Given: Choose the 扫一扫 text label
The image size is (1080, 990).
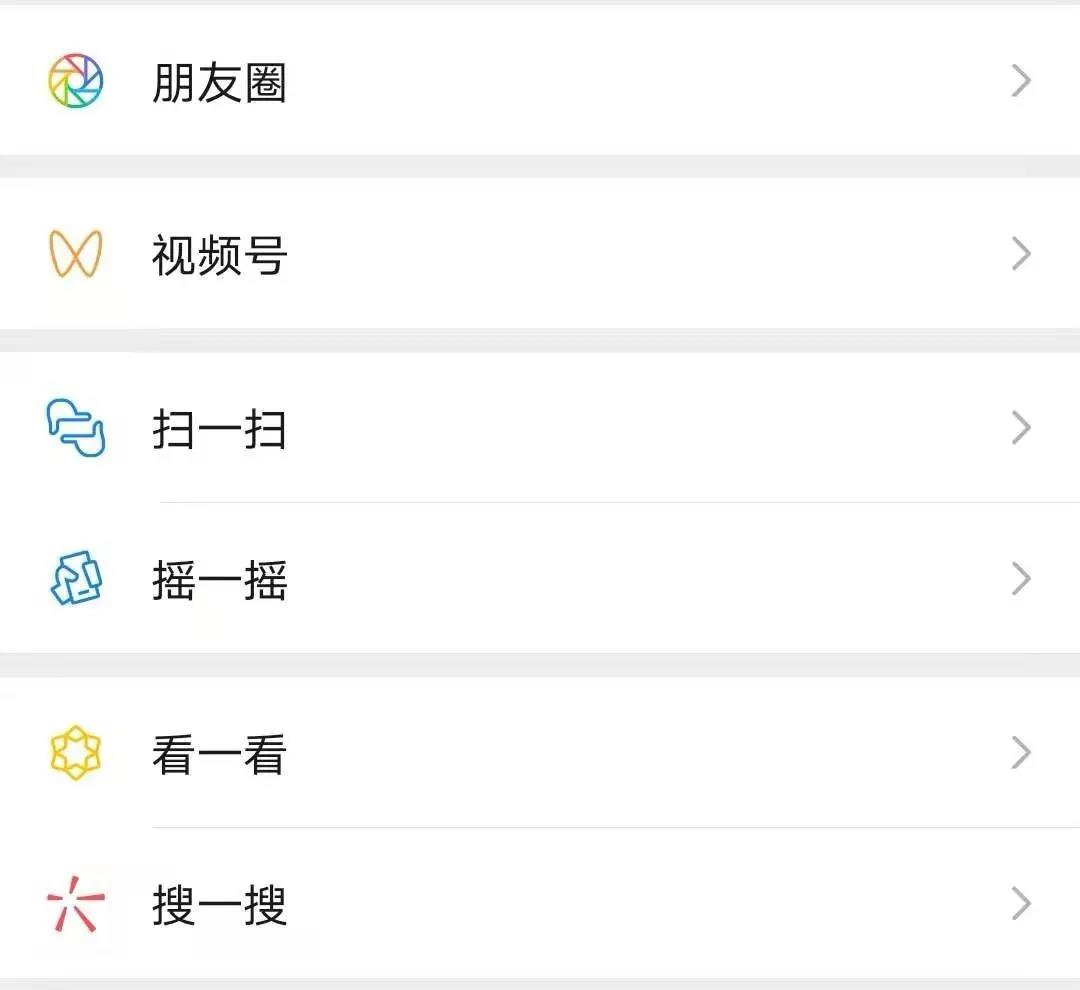Looking at the screenshot, I should 219,429.
